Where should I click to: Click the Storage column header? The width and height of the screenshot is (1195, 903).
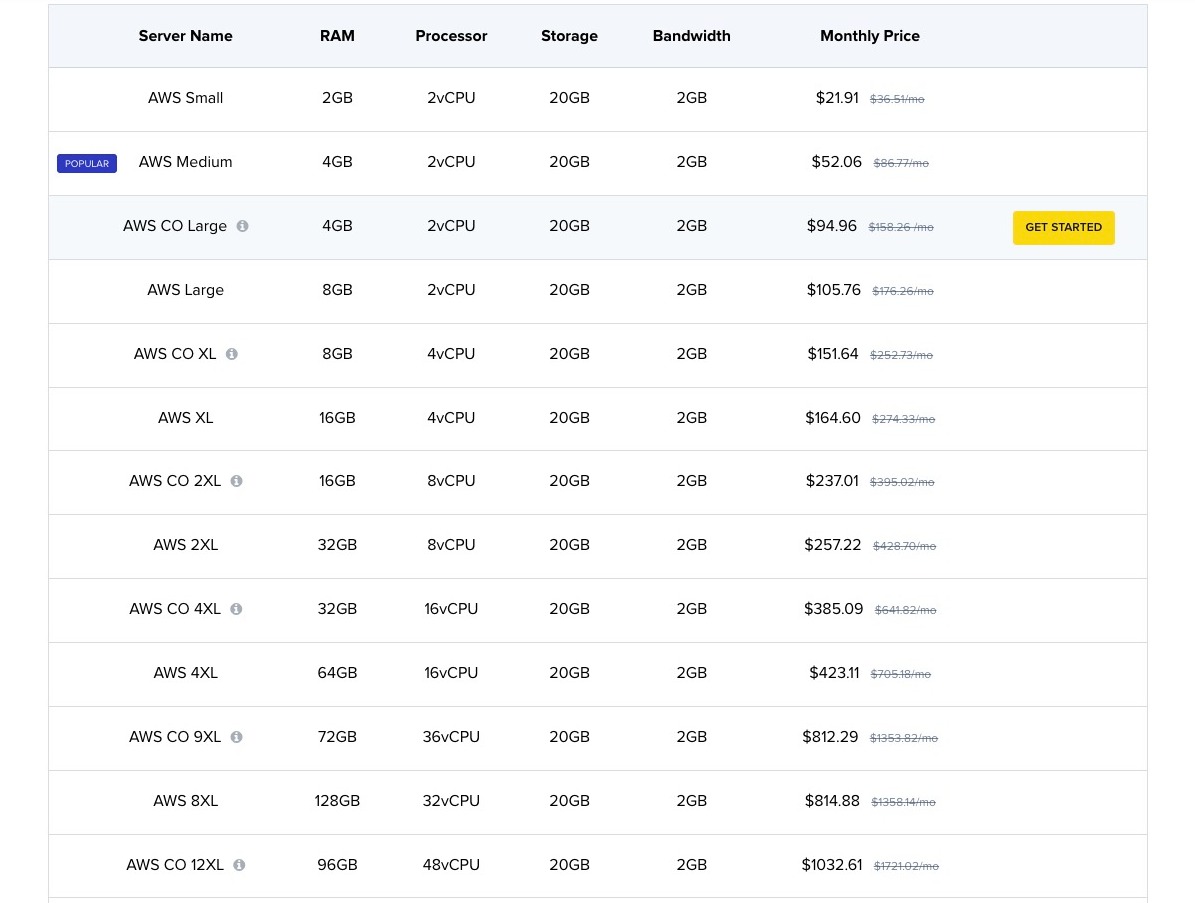click(x=569, y=36)
